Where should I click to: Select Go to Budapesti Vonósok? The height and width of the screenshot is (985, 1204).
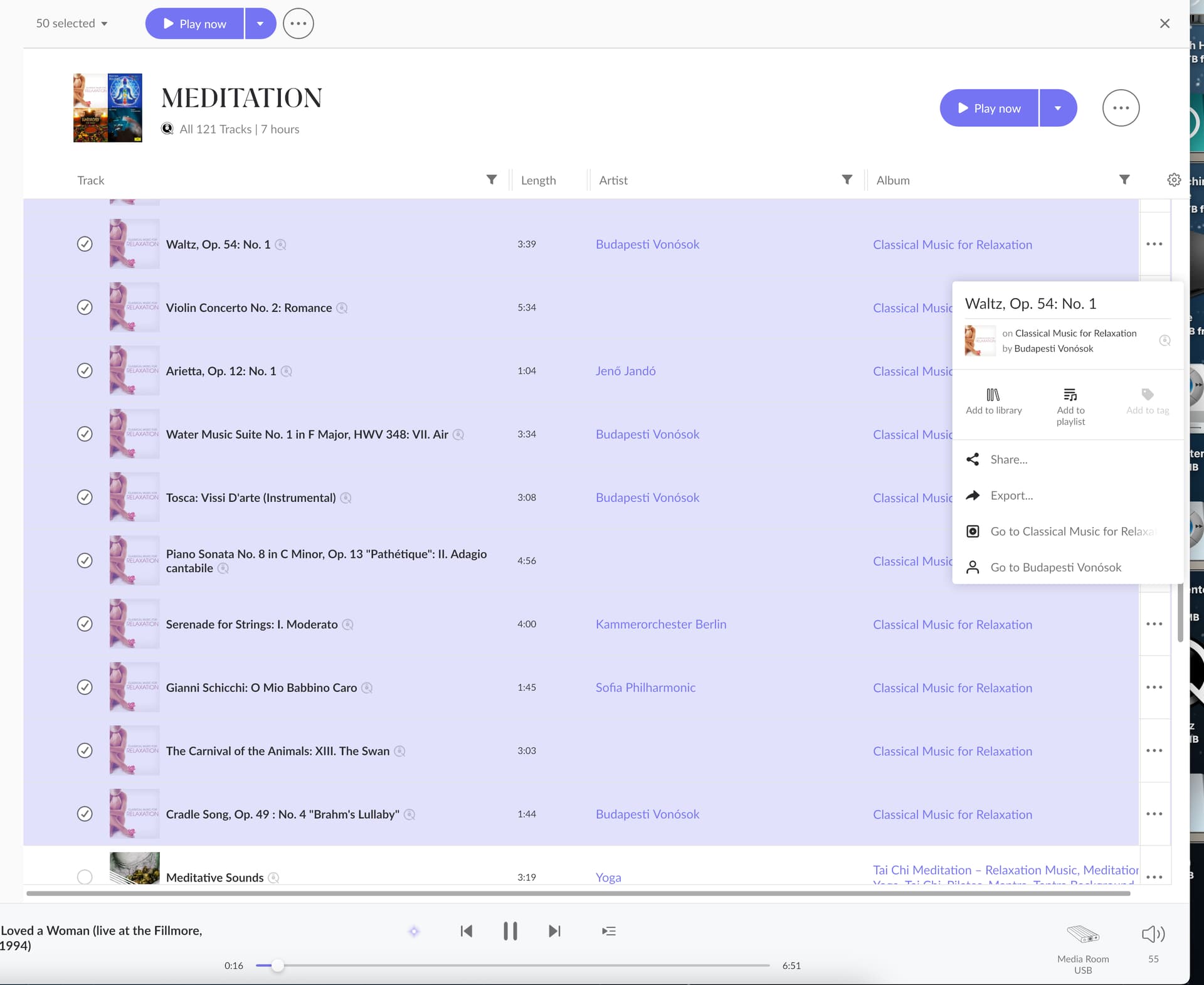coord(1055,568)
